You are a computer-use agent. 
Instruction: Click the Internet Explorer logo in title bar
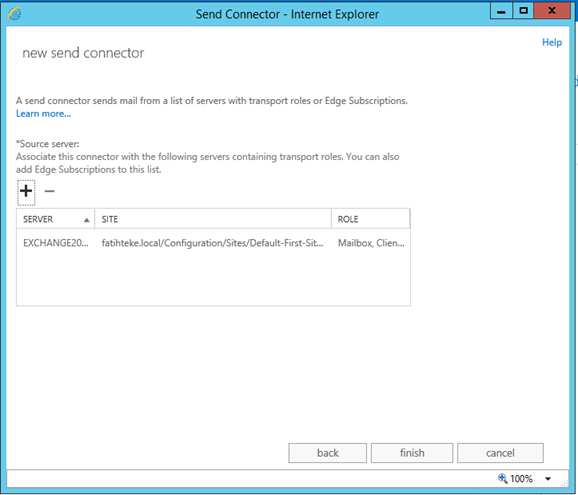[x=14, y=14]
